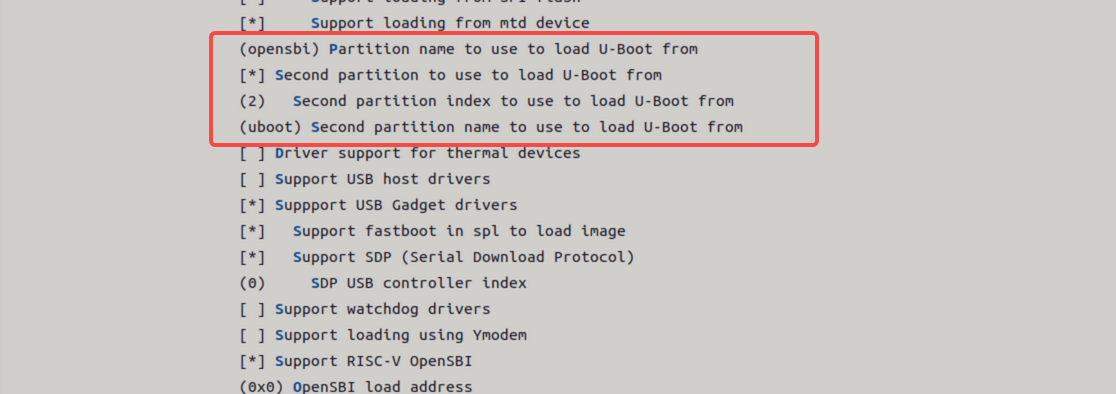The image size is (1116, 394).
Task: Click the [*] marker beside Support fastboot
Action: click(x=253, y=231)
